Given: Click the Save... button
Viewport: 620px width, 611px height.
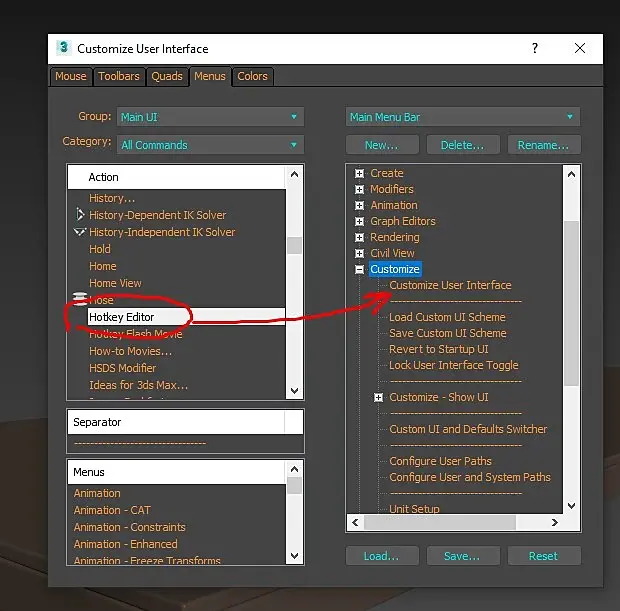Looking at the screenshot, I should point(463,556).
